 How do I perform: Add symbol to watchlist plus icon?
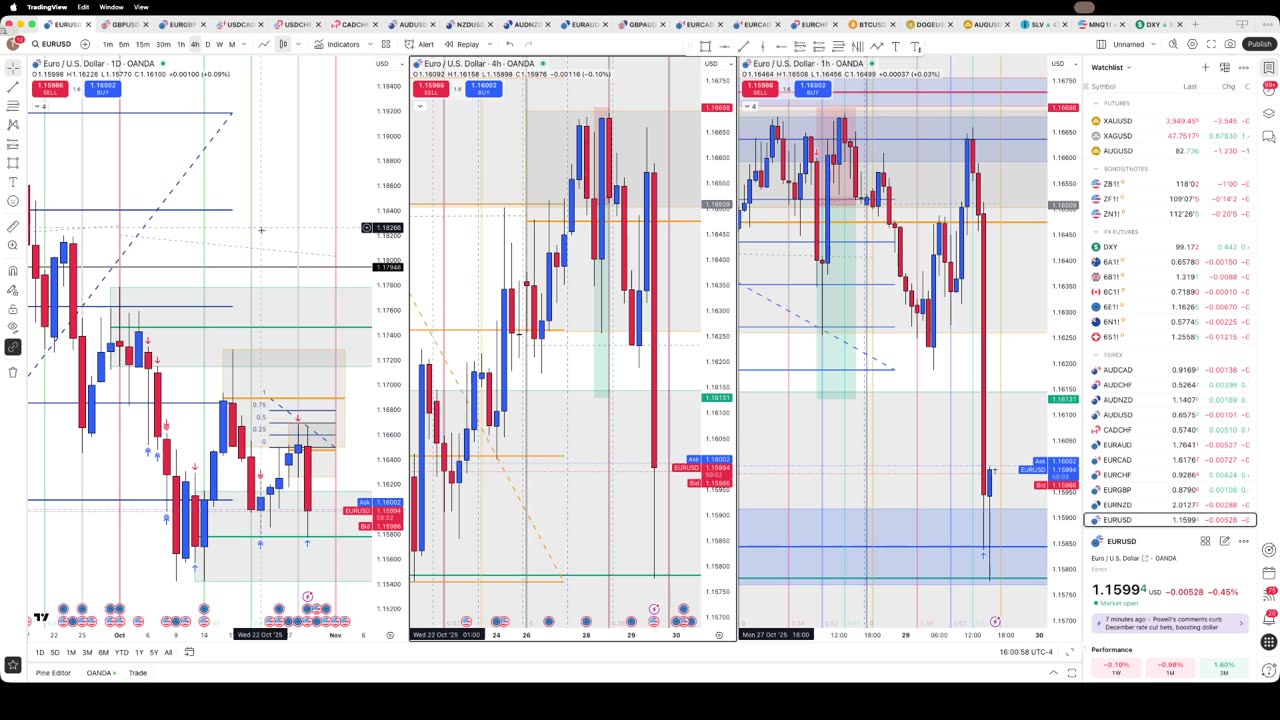click(x=1206, y=67)
